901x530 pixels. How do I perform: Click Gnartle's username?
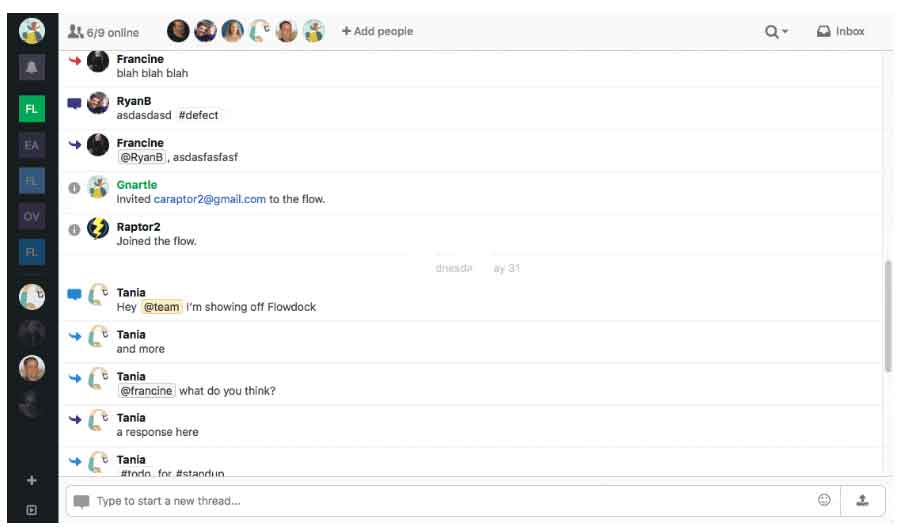[137, 185]
